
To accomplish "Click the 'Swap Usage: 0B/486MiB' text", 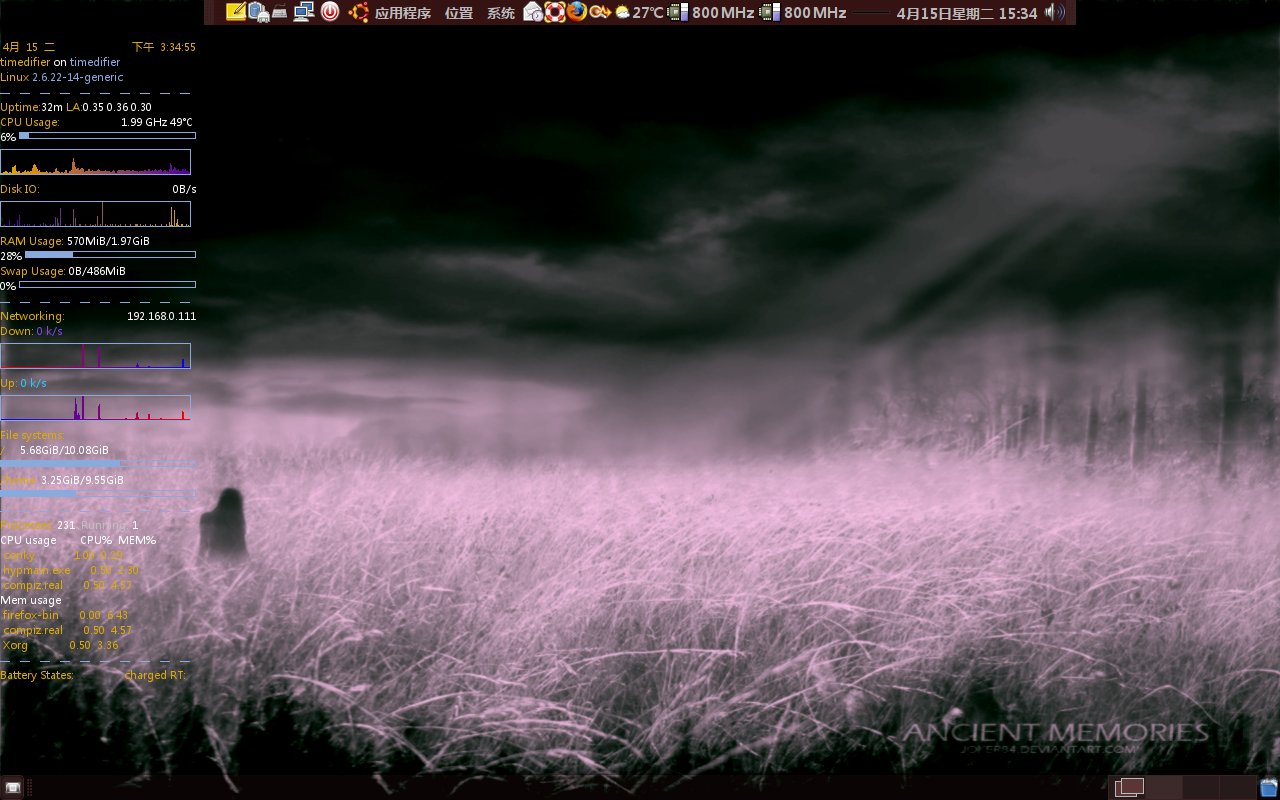I will coord(63,271).
